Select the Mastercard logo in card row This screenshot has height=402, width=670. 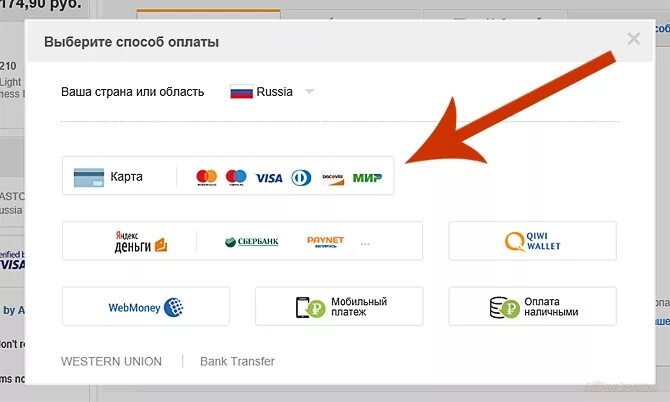[x=206, y=177]
